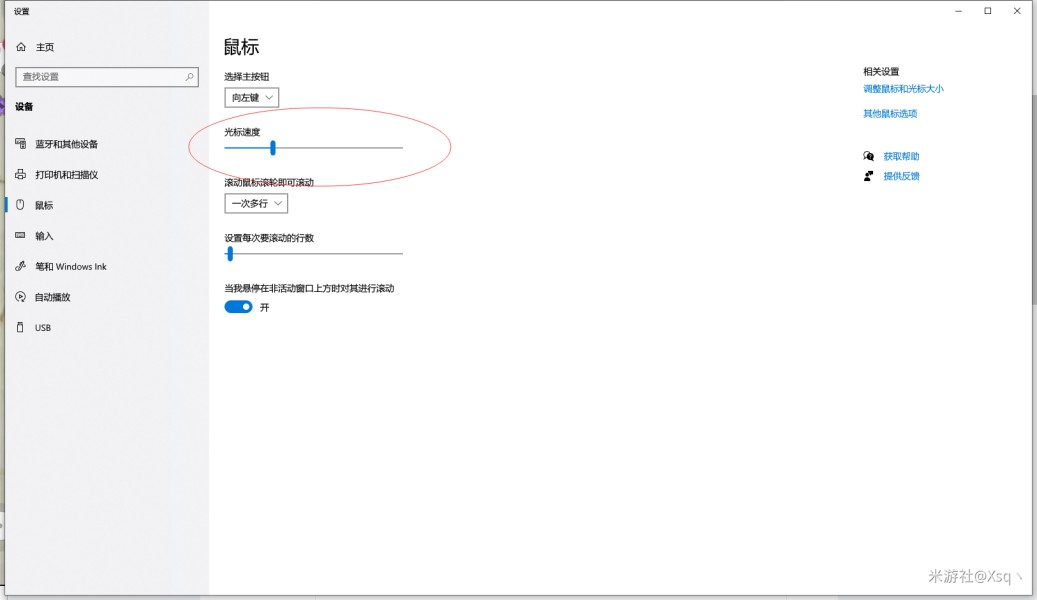Click the pen icon for 笔和 Windows Ink
This screenshot has height=600, width=1037.
click(x=21, y=266)
